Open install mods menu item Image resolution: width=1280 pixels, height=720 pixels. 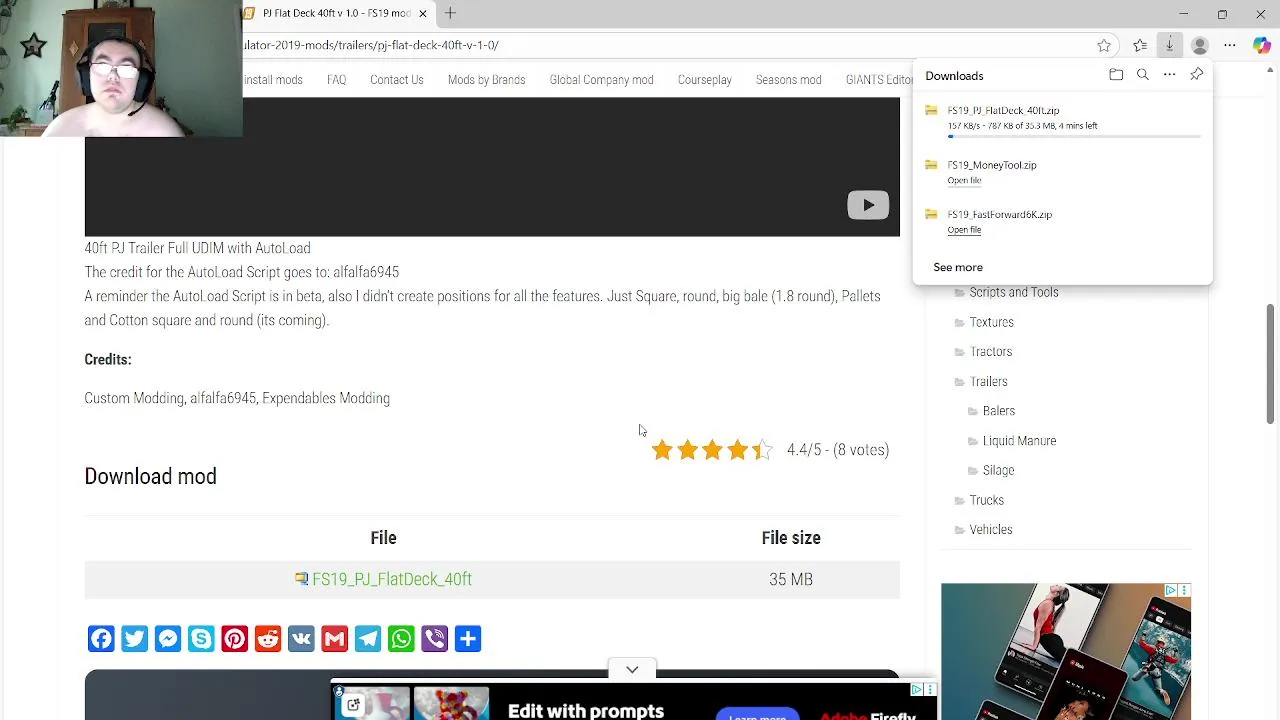click(272, 80)
